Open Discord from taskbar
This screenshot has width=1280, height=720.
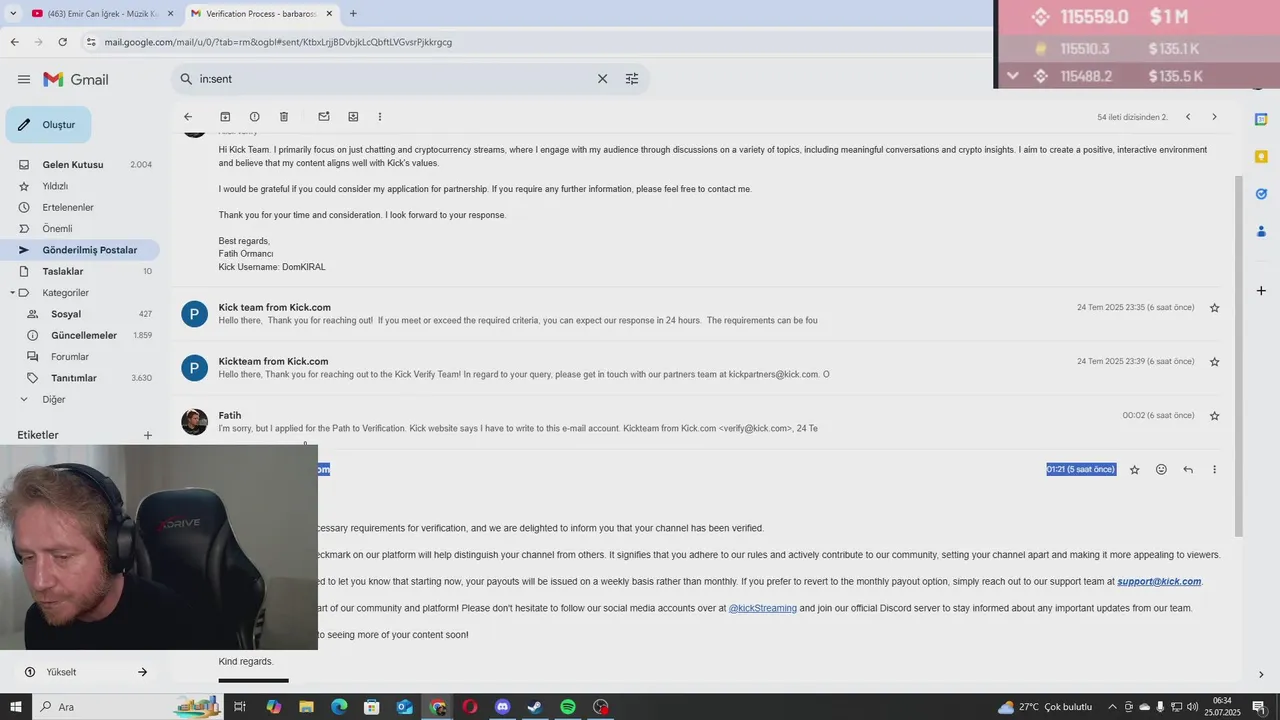[503, 707]
